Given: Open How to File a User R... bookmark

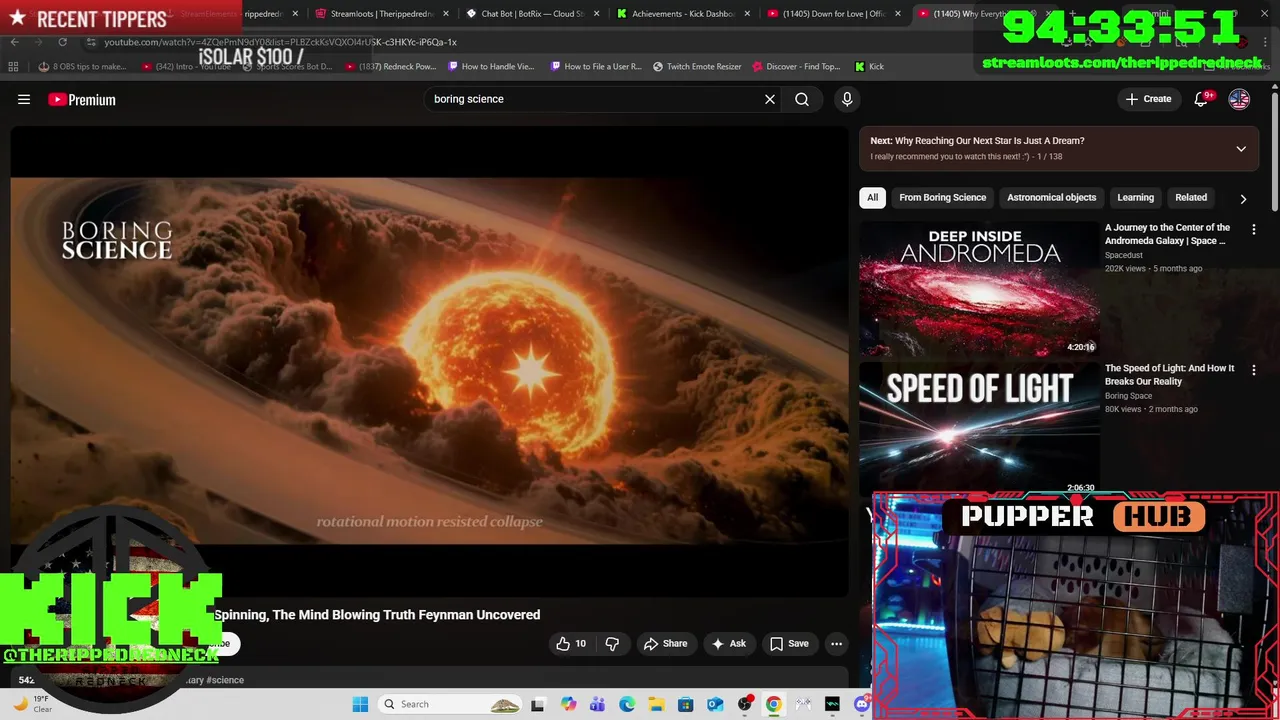Looking at the screenshot, I should (595, 67).
